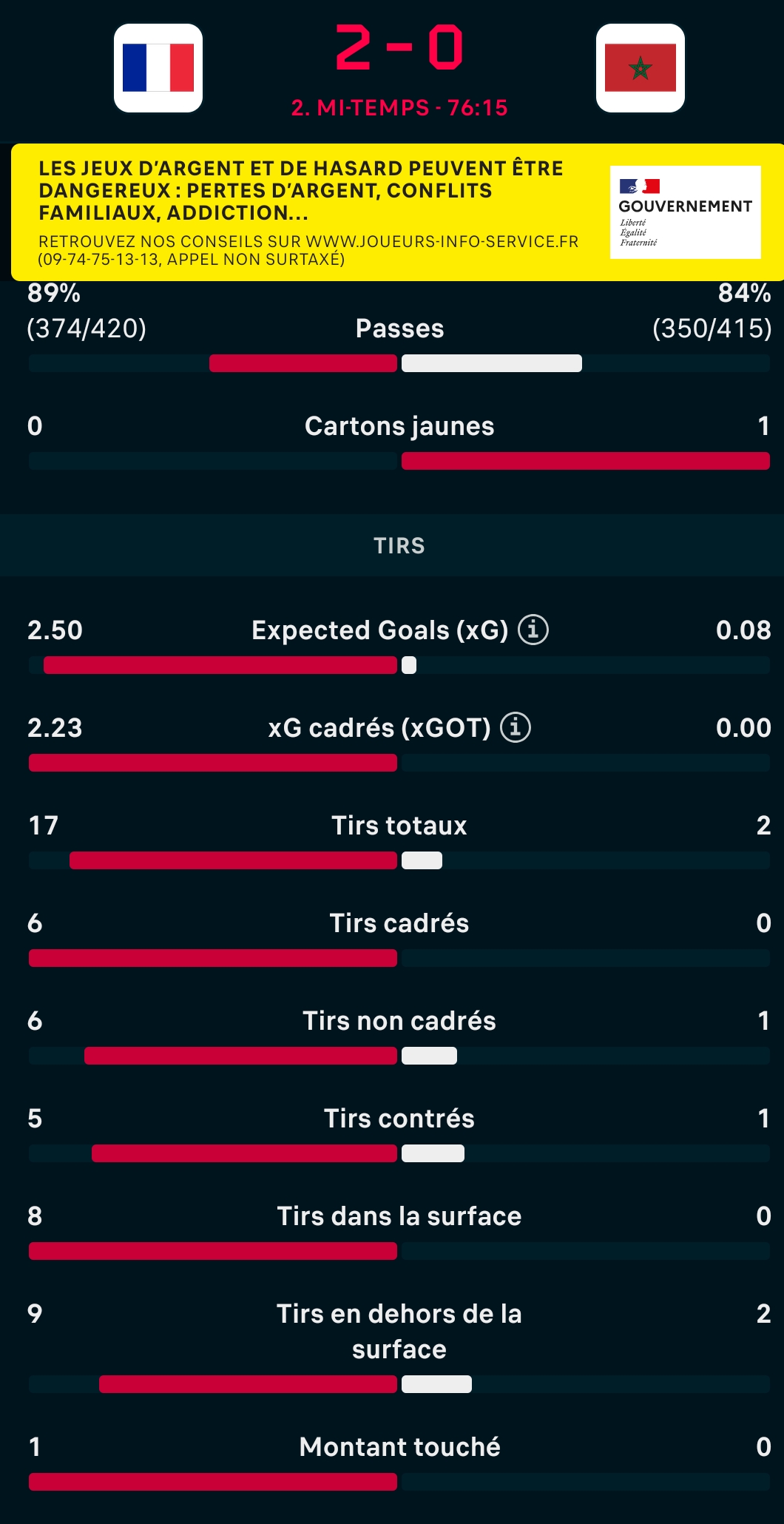Tap the Tirs contrés statistic label
Viewport: 784px width, 1524px height.
(399, 1119)
